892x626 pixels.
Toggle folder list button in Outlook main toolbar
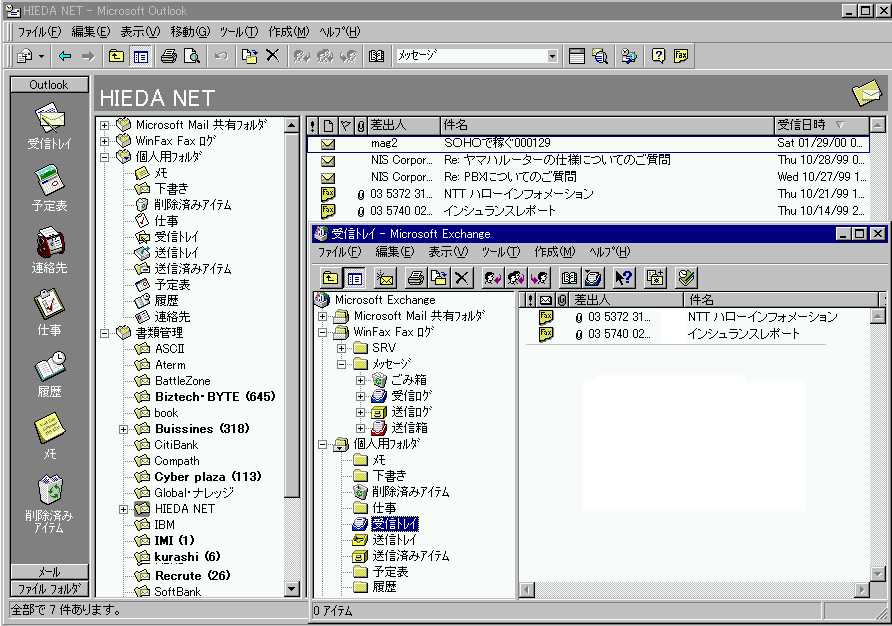[x=141, y=57]
